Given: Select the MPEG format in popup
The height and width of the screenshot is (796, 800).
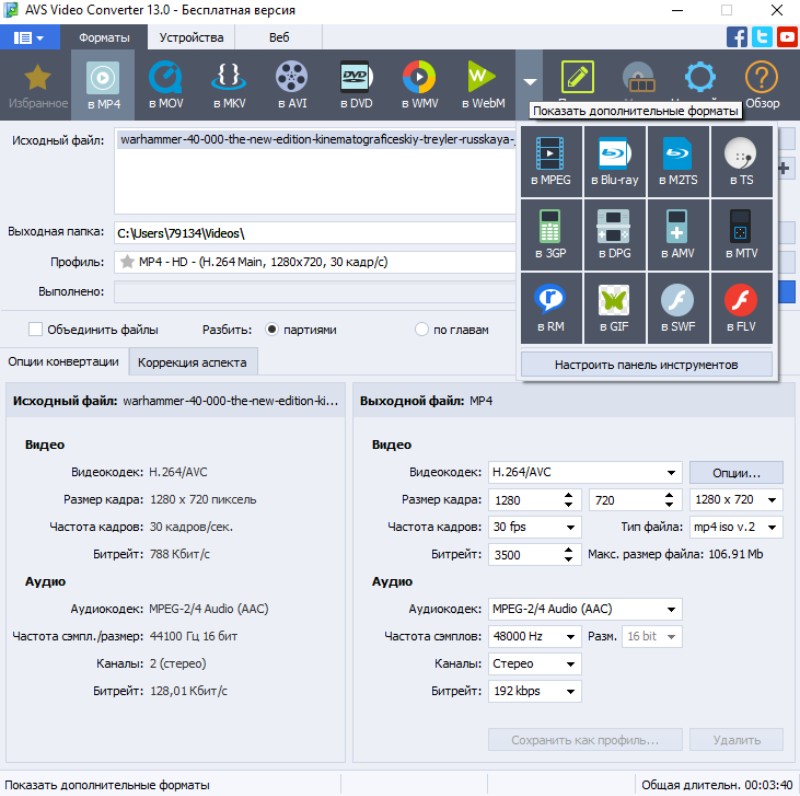Looking at the screenshot, I should point(551,161).
